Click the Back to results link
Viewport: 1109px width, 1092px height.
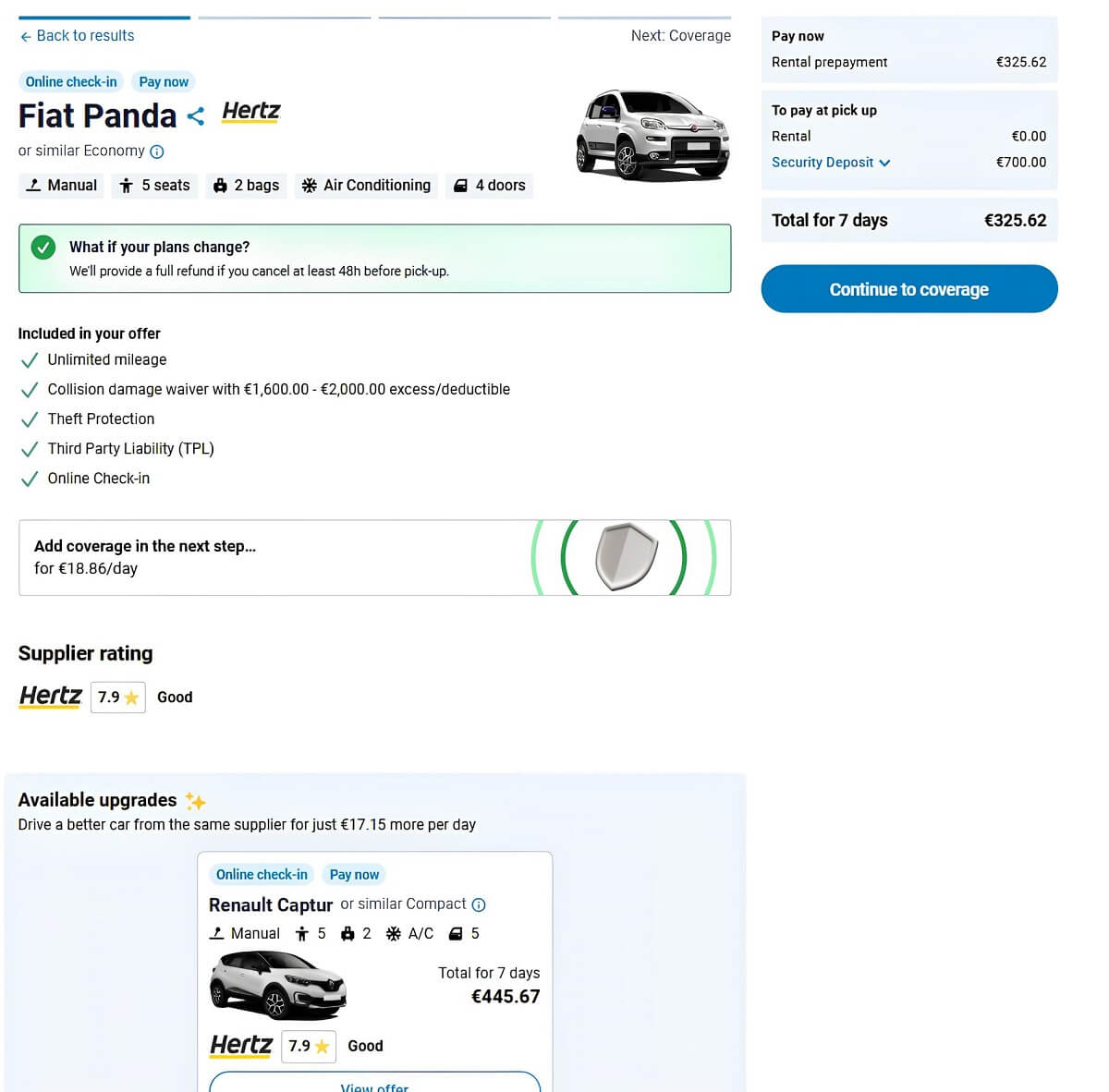point(77,36)
